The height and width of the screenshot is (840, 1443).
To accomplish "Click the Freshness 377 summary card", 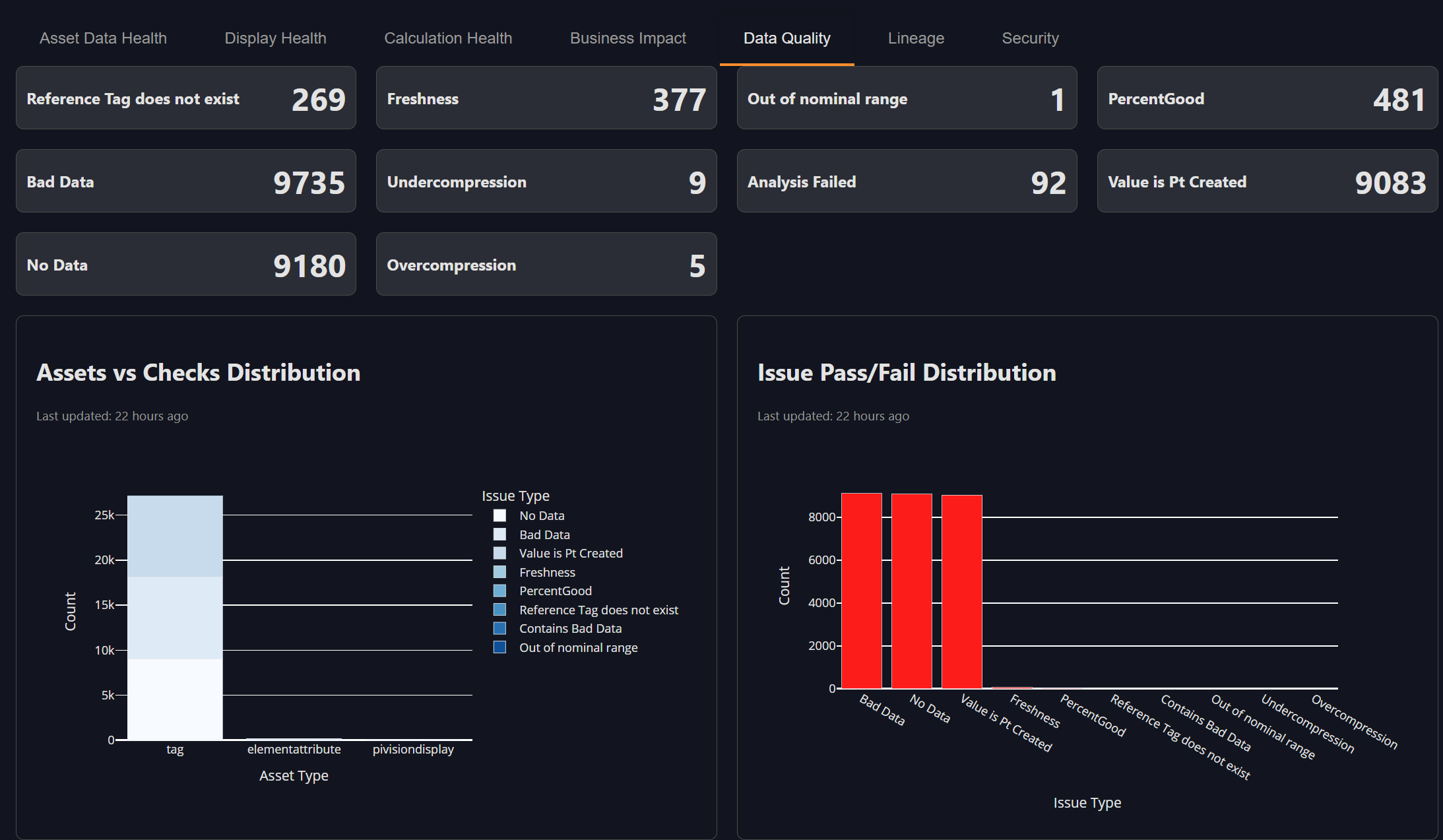I will click(546, 98).
